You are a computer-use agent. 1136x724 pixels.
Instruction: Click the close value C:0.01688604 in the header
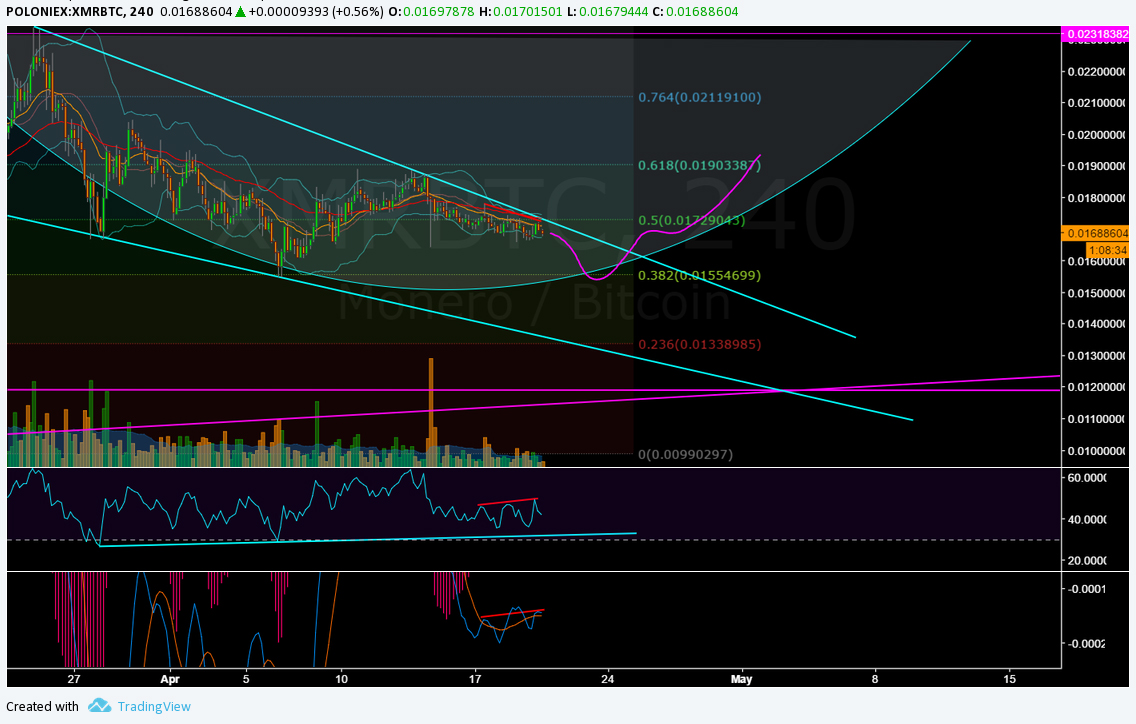coord(694,12)
